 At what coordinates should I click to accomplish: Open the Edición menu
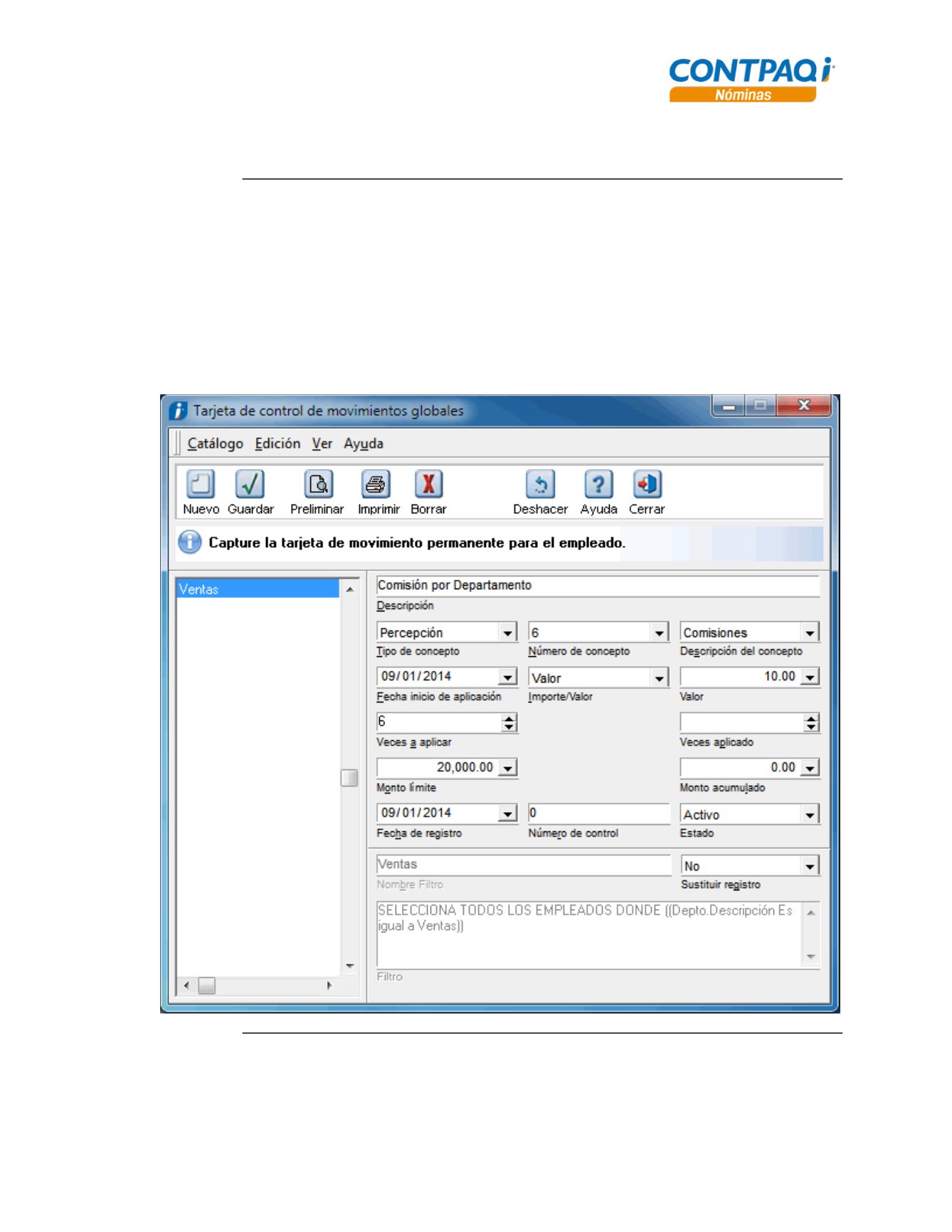click(277, 444)
